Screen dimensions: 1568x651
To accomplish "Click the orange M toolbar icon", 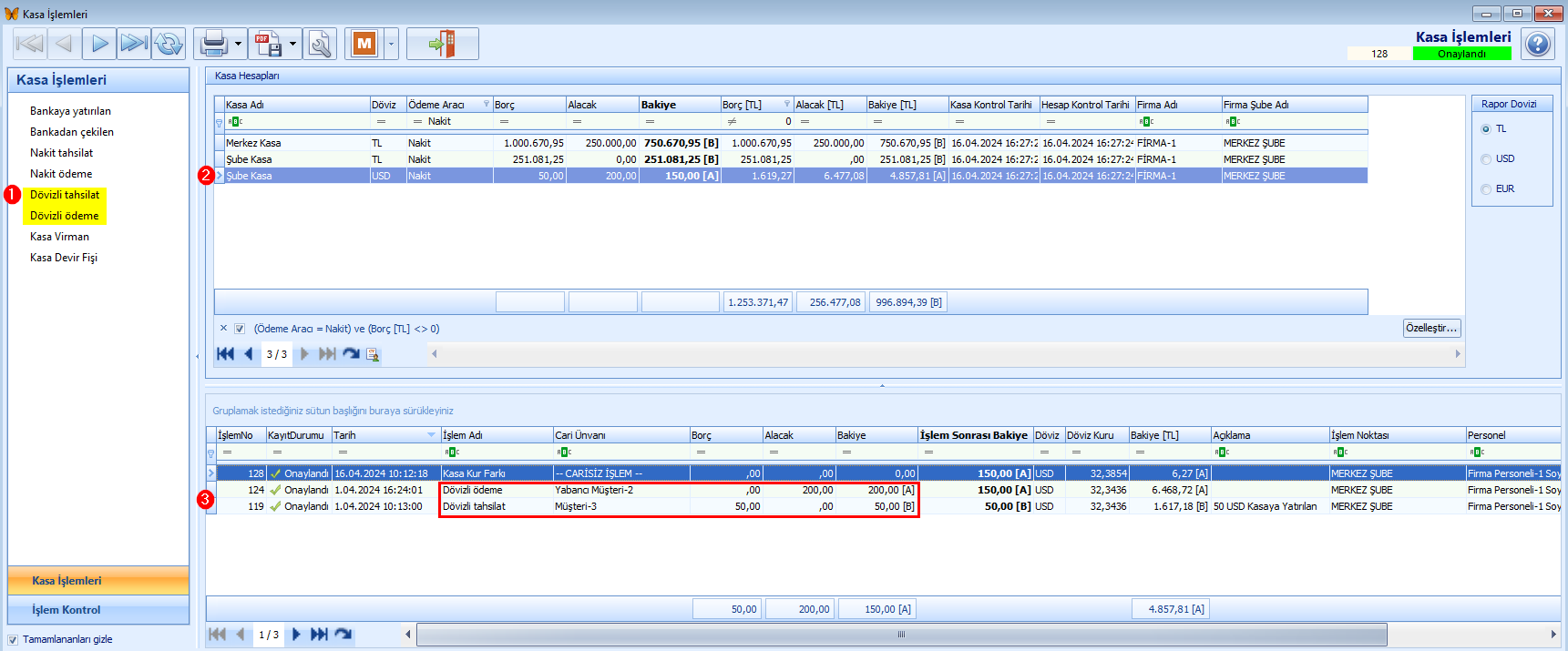I will (x=364, y=43).
